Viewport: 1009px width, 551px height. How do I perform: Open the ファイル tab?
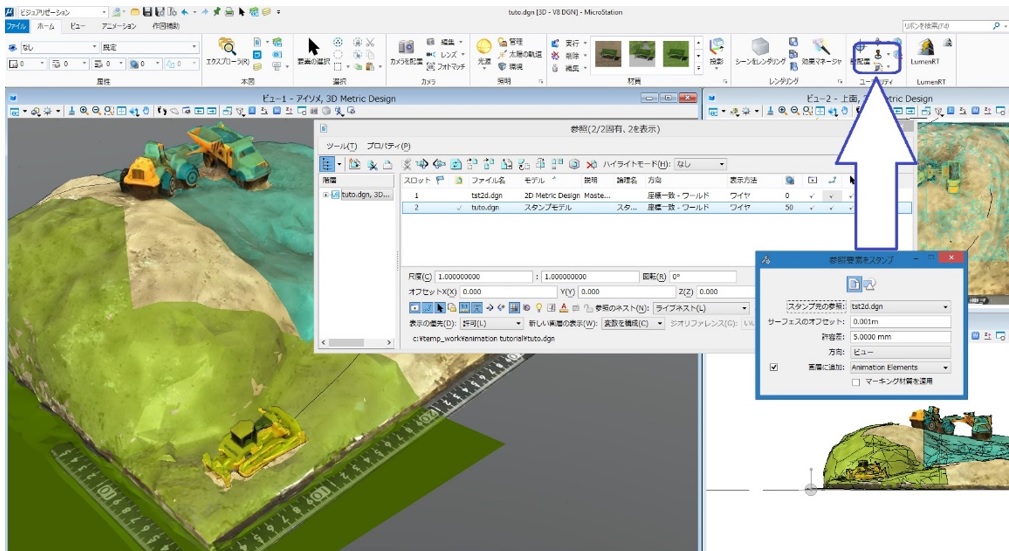tap(17, 26)
